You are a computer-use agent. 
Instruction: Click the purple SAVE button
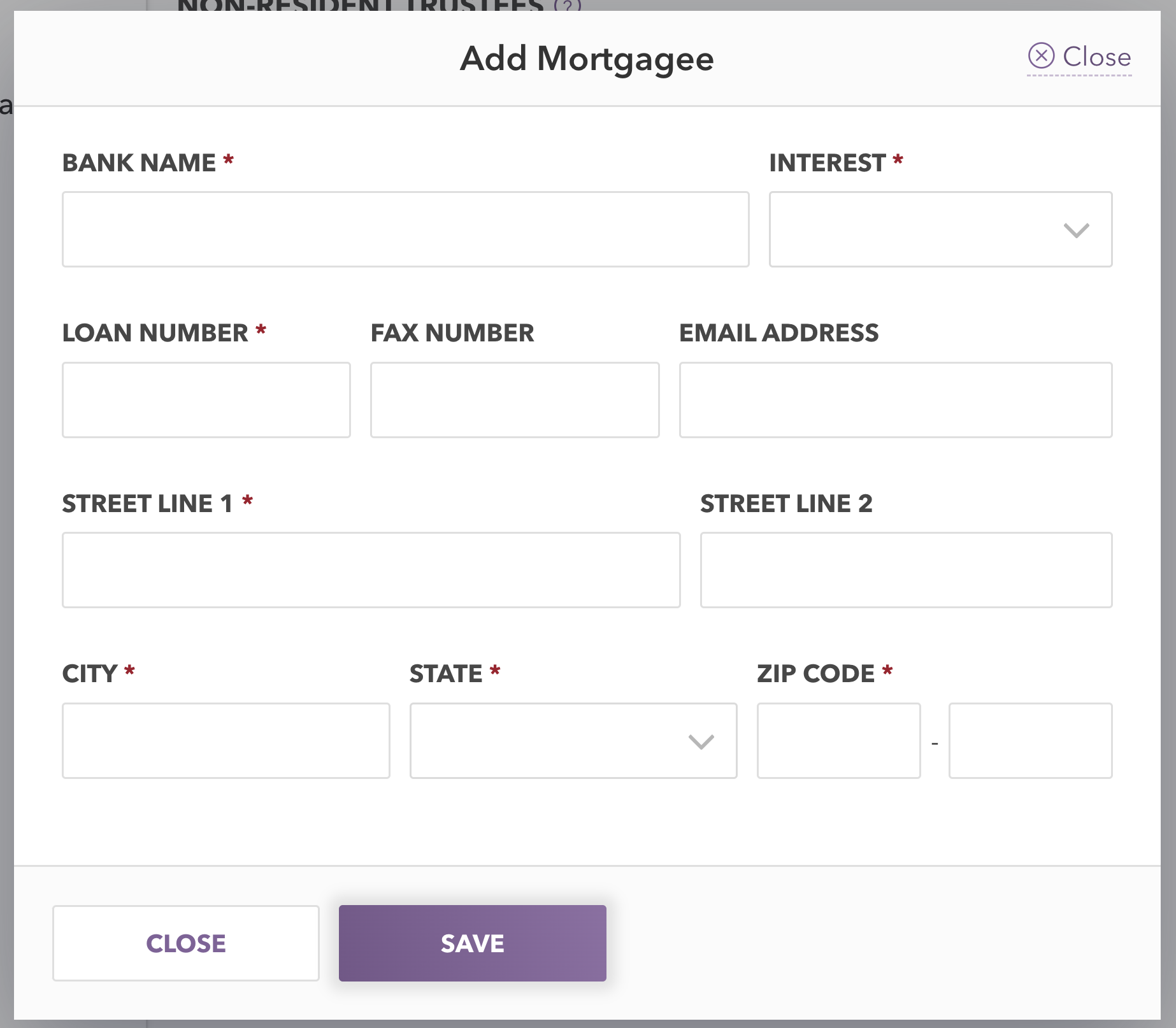click(x=472, y=943)
